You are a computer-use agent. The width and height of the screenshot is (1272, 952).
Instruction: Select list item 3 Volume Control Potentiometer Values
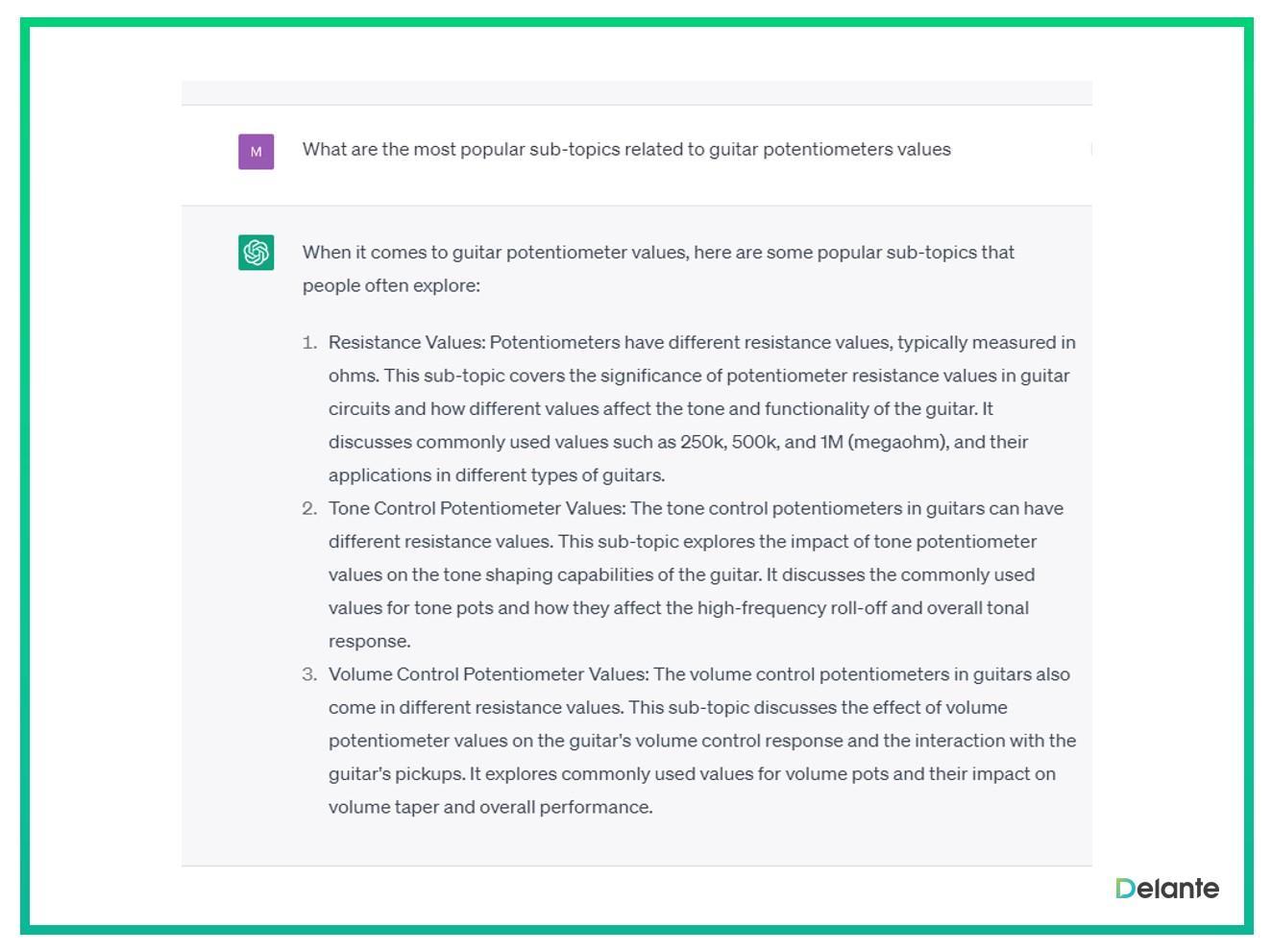(489, 674)
